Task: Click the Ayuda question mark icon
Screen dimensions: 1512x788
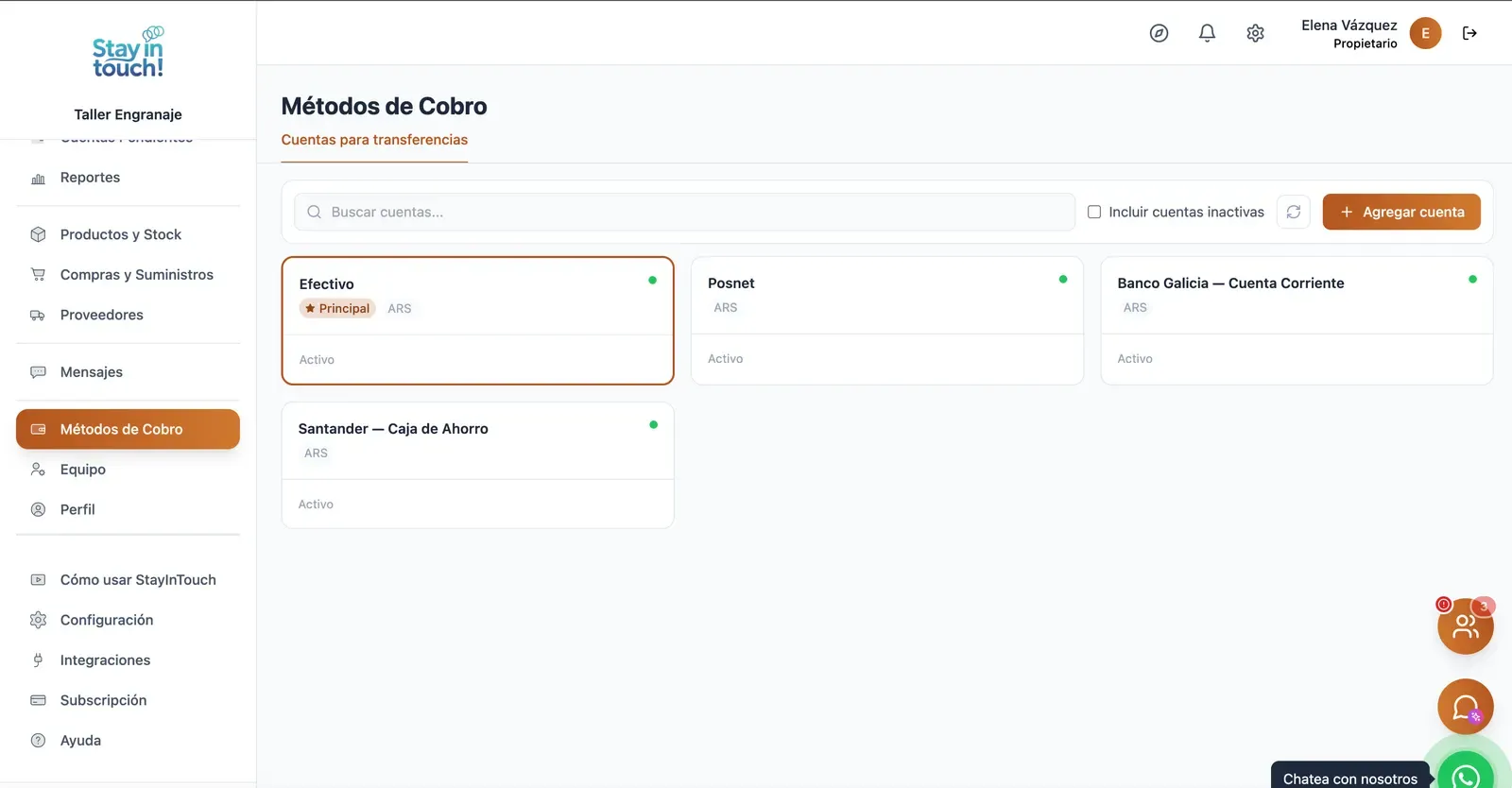Action: point(38,741)
